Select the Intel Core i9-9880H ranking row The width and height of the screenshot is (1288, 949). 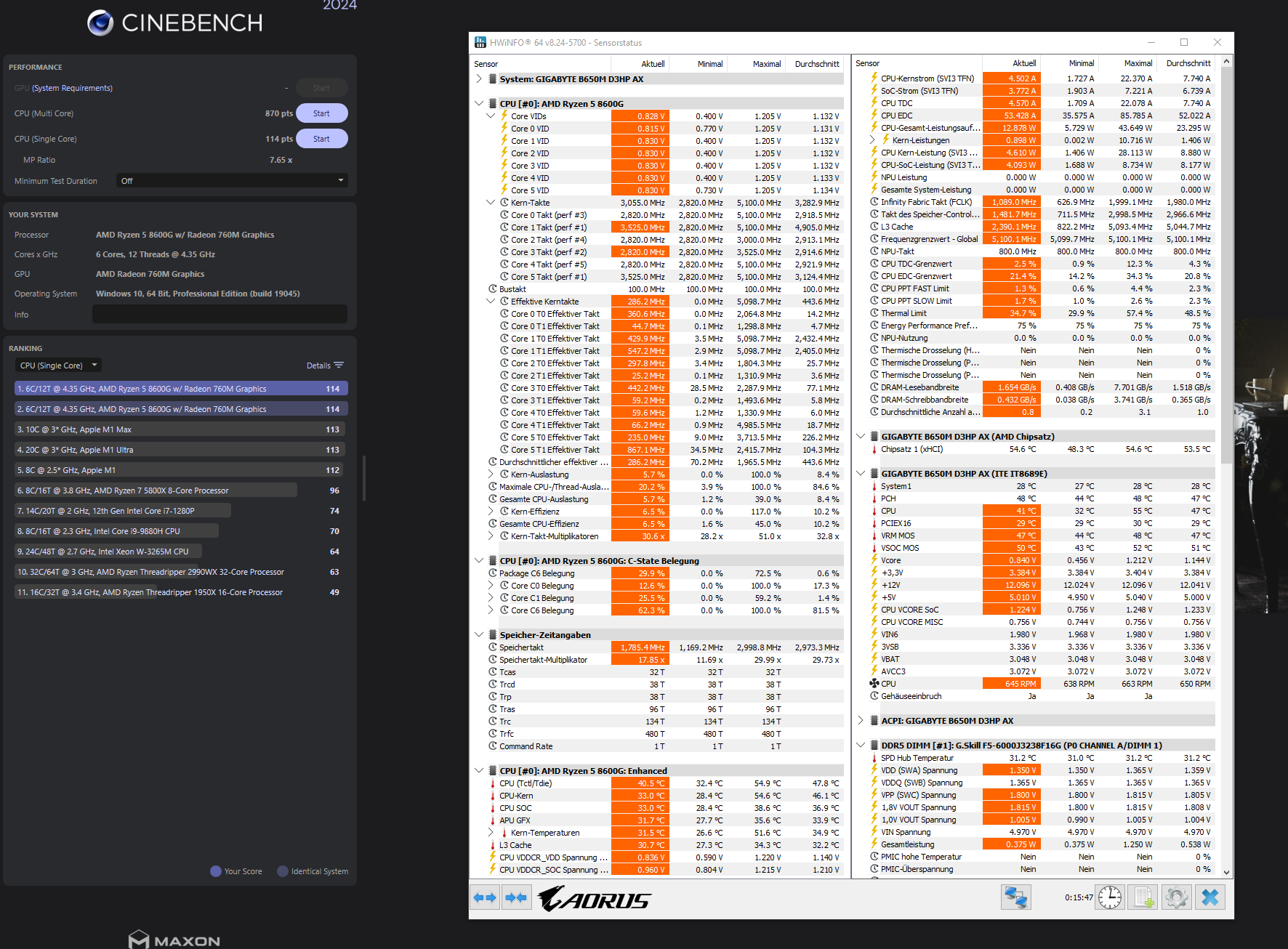click(x=180, y=531)
